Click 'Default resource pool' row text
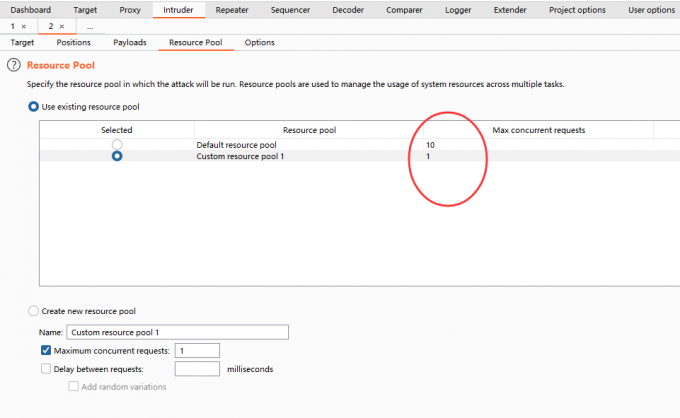 pyautogui.click(x=236, y=145)
